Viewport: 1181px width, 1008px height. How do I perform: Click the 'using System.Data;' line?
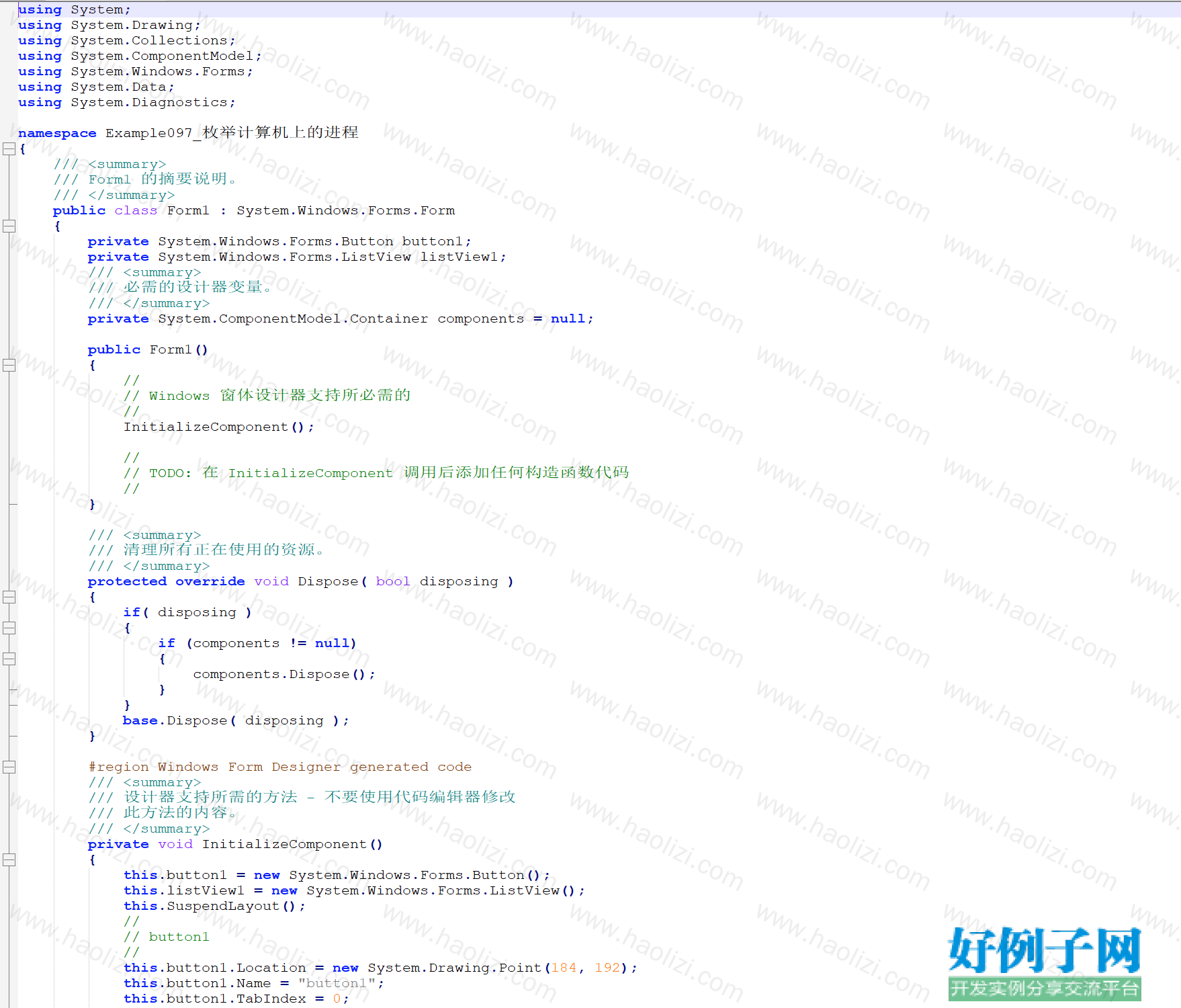[x=96, y=87]
